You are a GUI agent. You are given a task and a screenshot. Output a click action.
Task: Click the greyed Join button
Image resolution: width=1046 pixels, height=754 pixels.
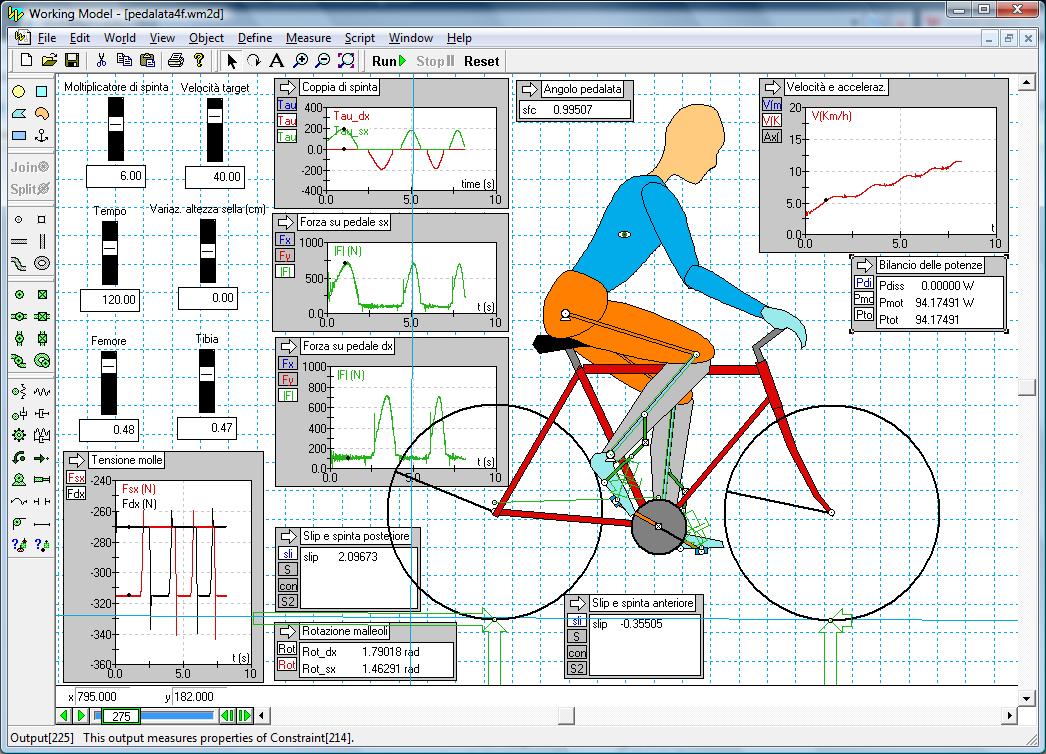(30, 167)
